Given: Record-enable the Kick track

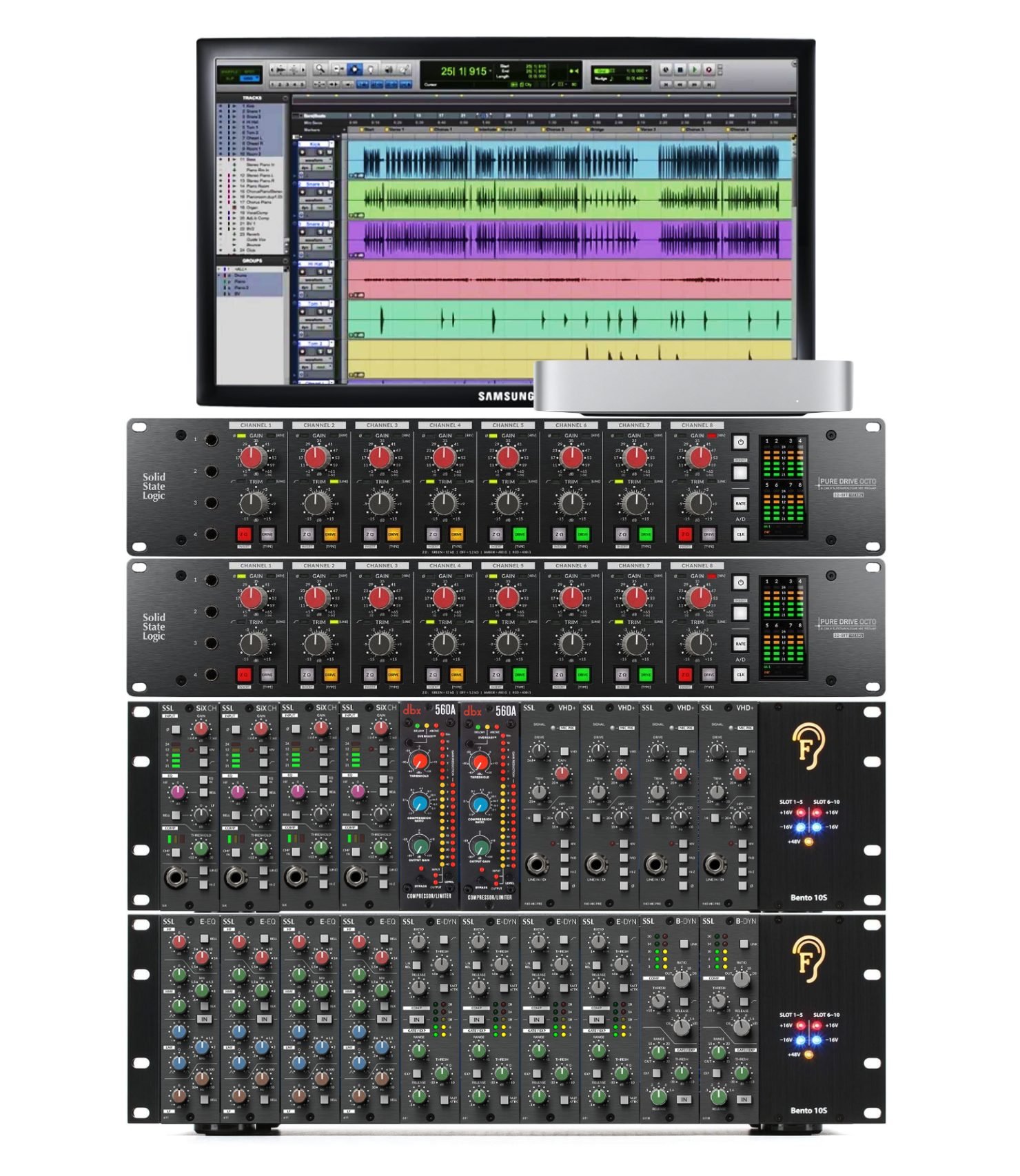Looking at the screenshot, I should point(303,152).
